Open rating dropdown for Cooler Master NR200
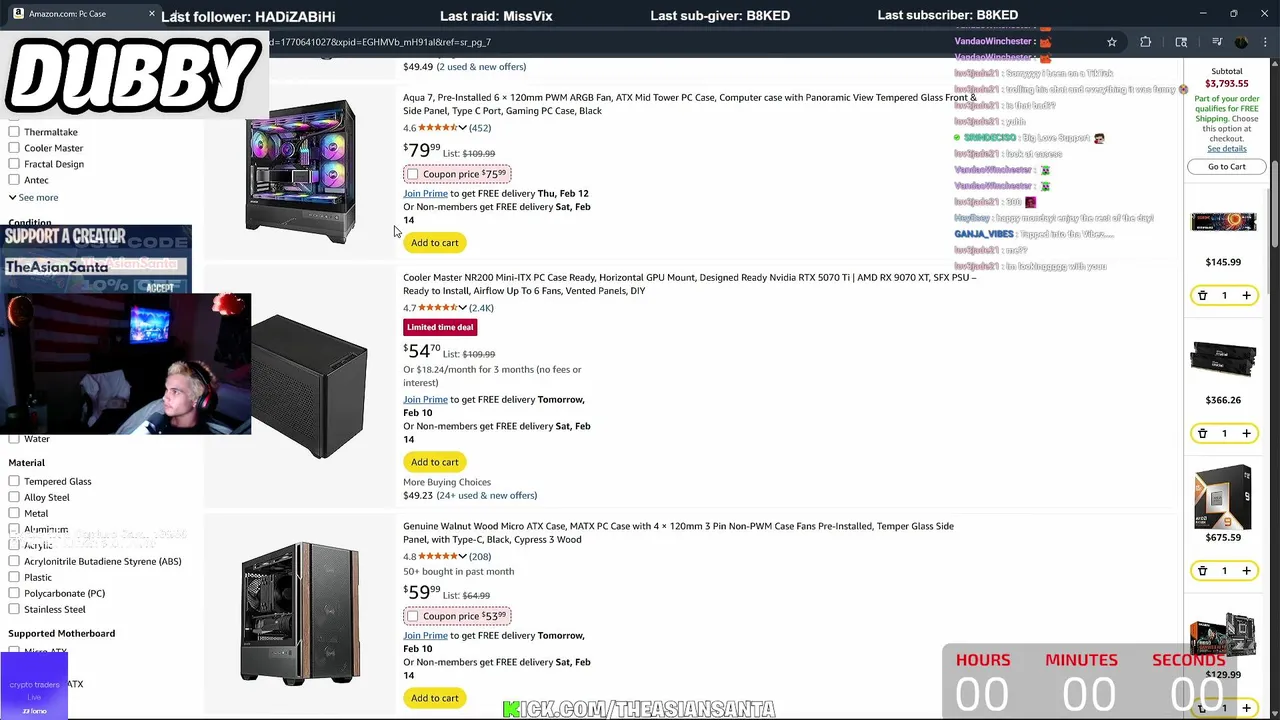 (x=462, y=308)
